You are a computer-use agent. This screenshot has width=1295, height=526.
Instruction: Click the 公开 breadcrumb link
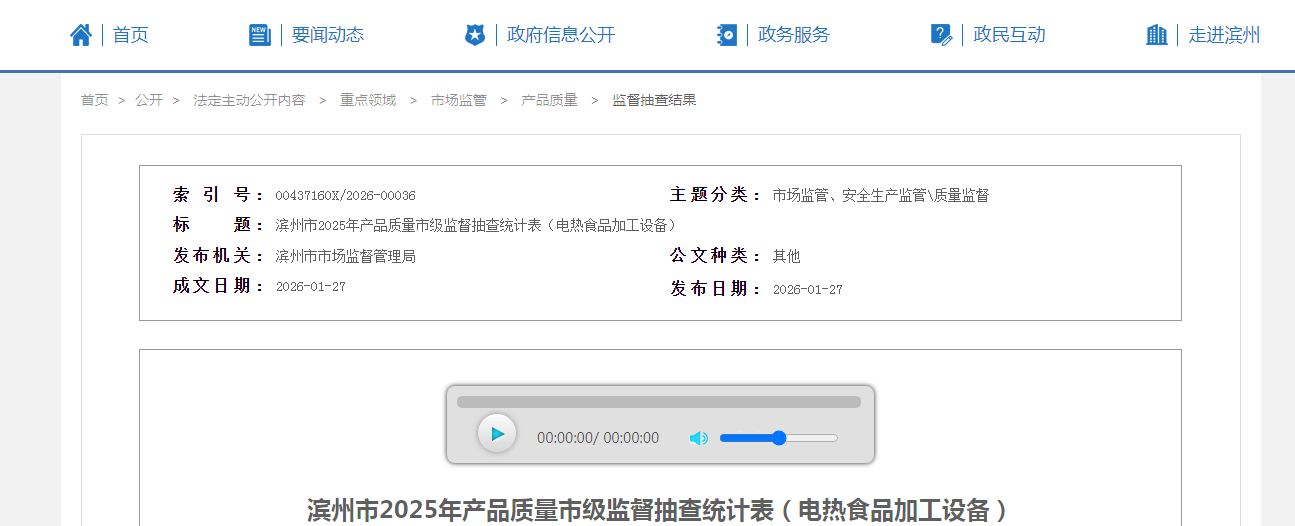[x=149, y=100]
